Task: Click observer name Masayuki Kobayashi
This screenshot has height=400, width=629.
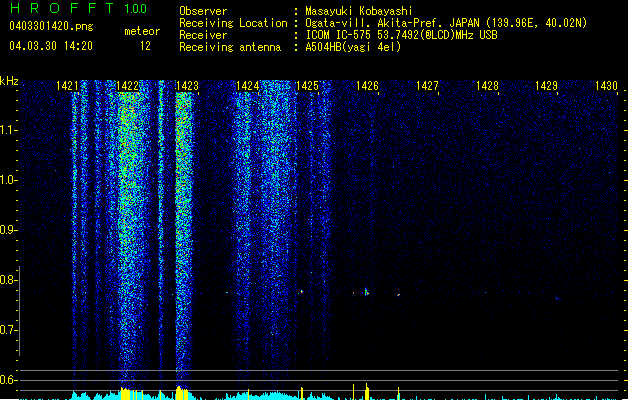Action: pyautogui.click(x=359, y=11)
